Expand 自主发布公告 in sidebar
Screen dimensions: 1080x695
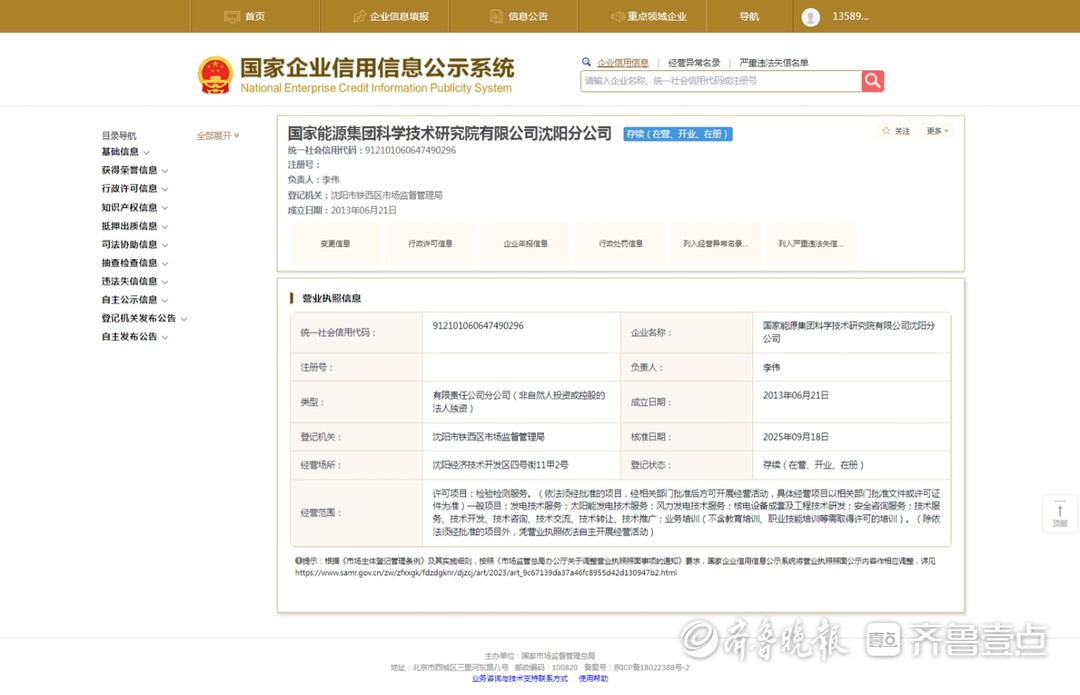[135, 337]
